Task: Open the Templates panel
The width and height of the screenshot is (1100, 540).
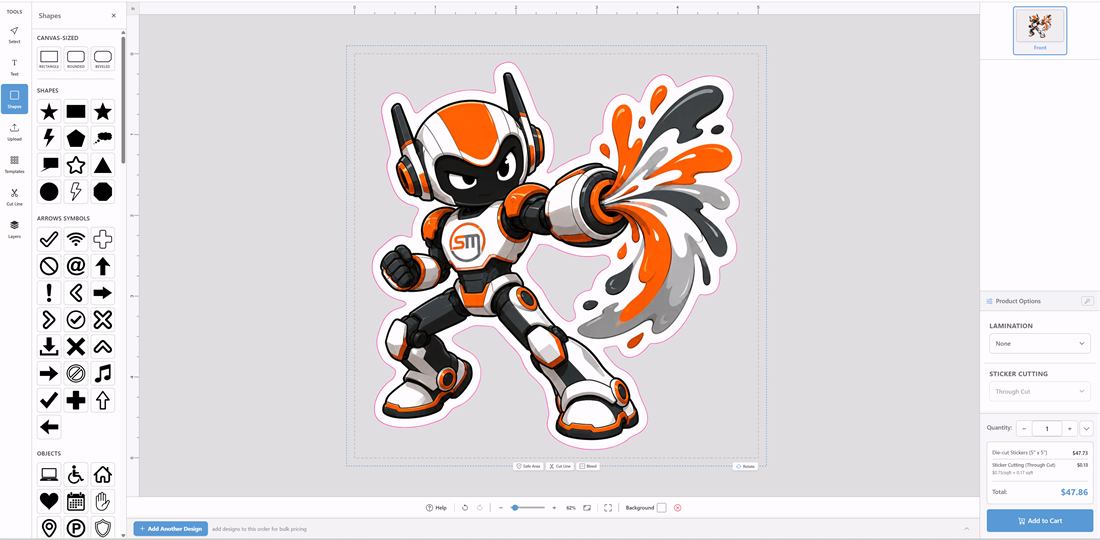Action: 14,164
